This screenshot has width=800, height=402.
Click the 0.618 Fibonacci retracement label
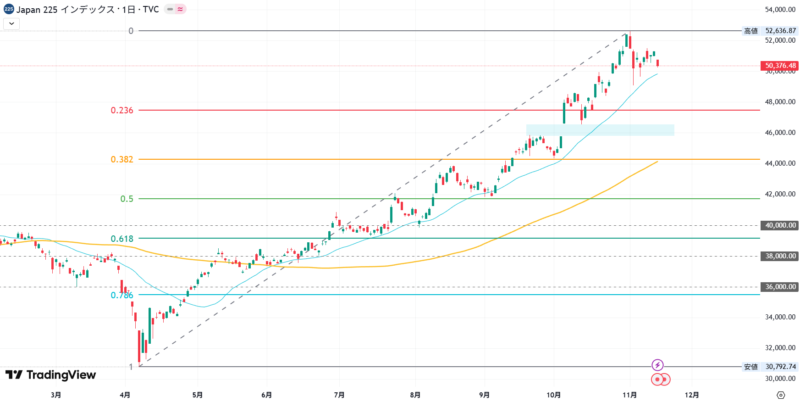click(x=122, y=239)
